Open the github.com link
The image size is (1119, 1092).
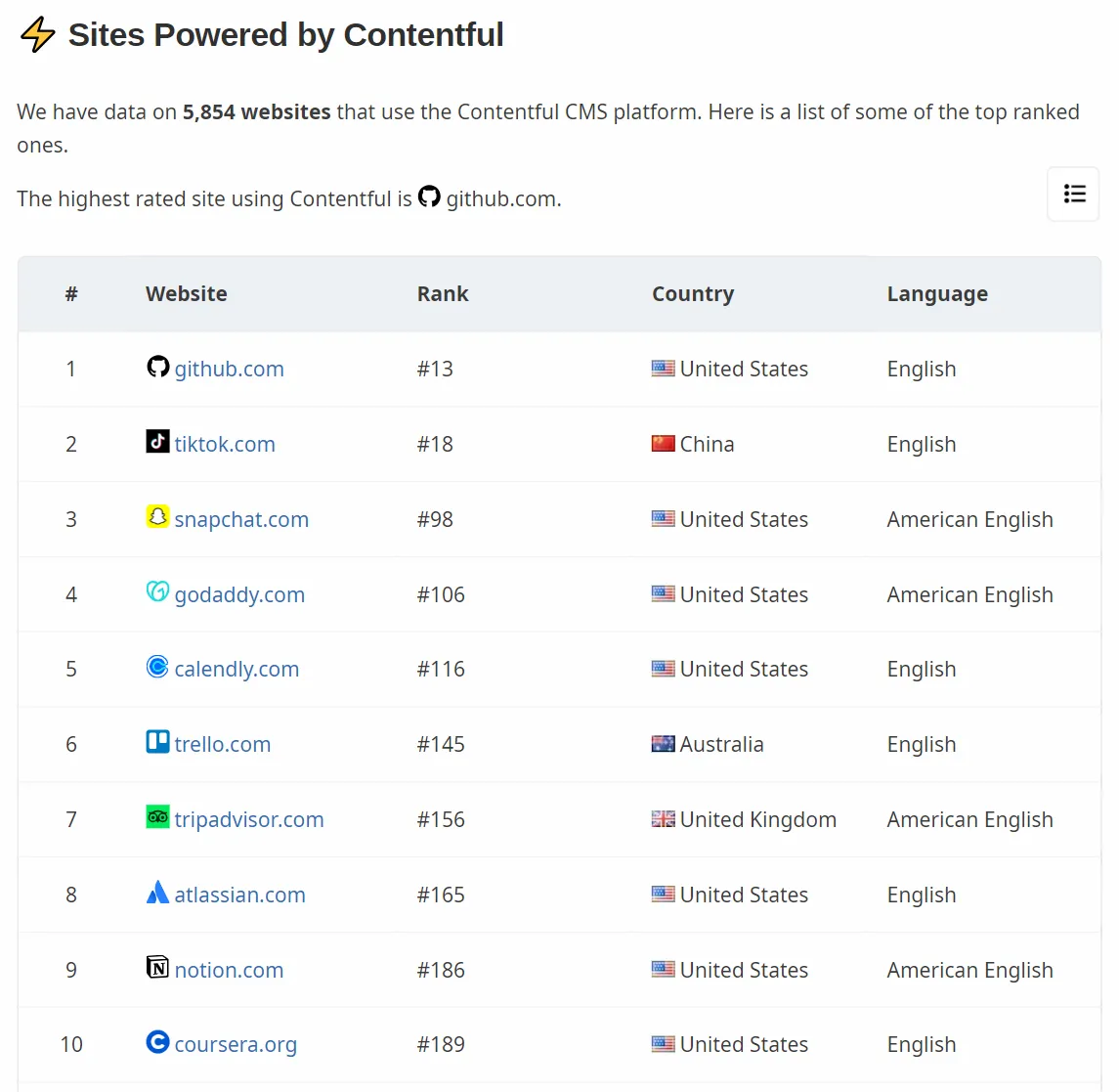click(229, 369)
